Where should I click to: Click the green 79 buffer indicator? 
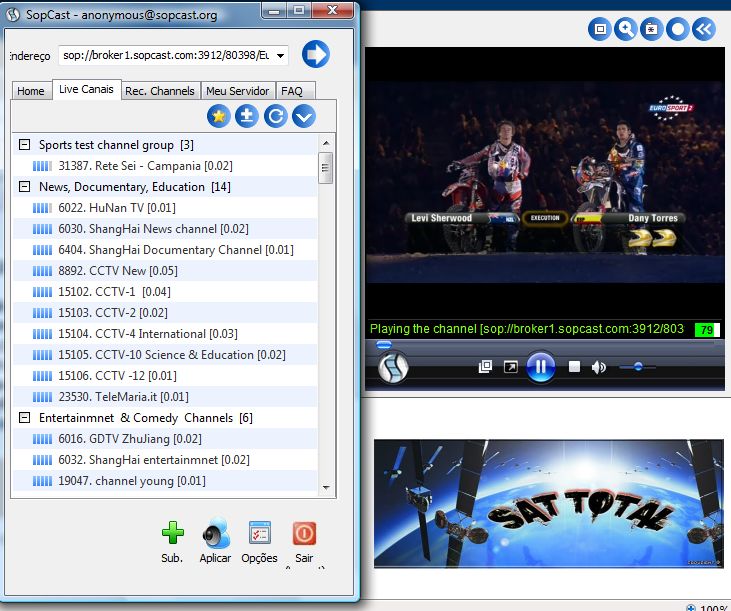707,330
